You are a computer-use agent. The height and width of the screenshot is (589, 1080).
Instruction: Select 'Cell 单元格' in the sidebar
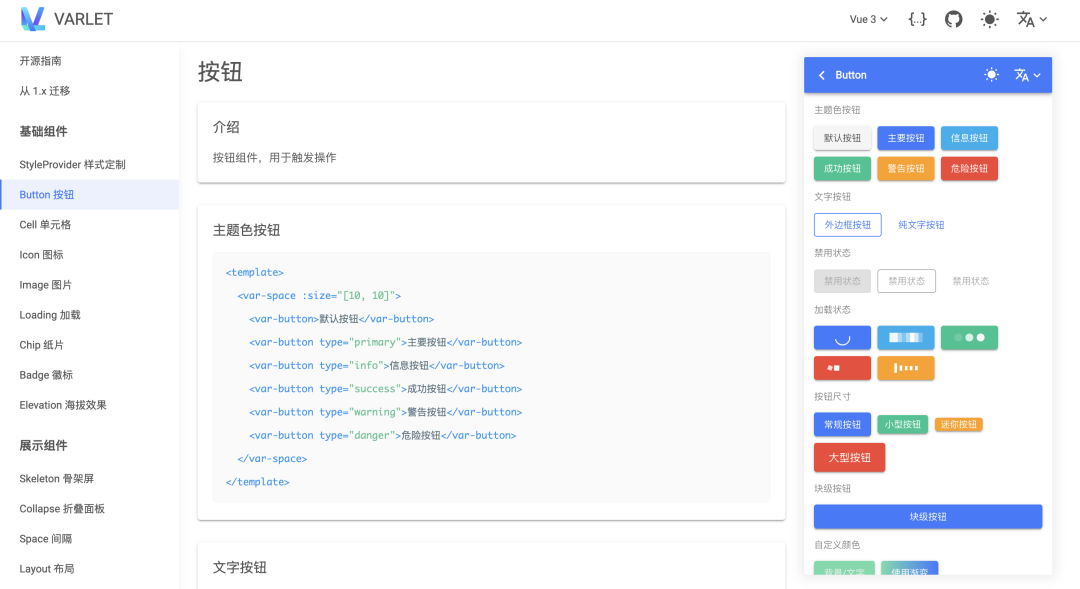coord(47,224)
